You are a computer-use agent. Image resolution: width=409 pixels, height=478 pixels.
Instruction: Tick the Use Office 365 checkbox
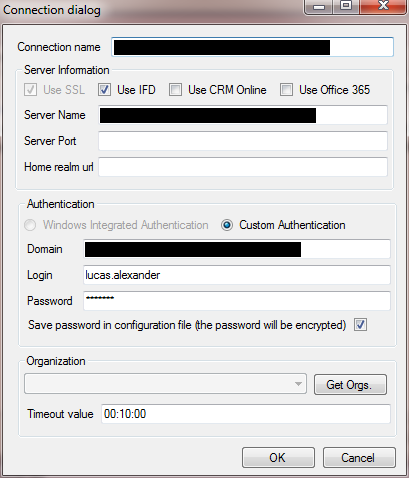(286, 90)
